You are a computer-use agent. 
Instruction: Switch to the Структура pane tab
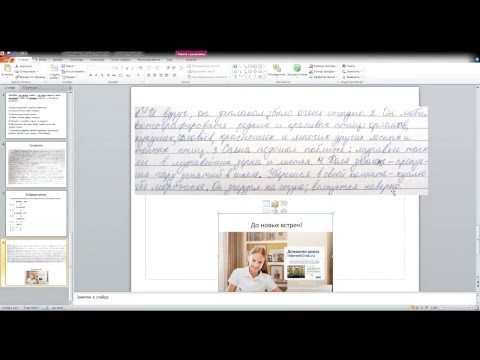coord(30,88)
